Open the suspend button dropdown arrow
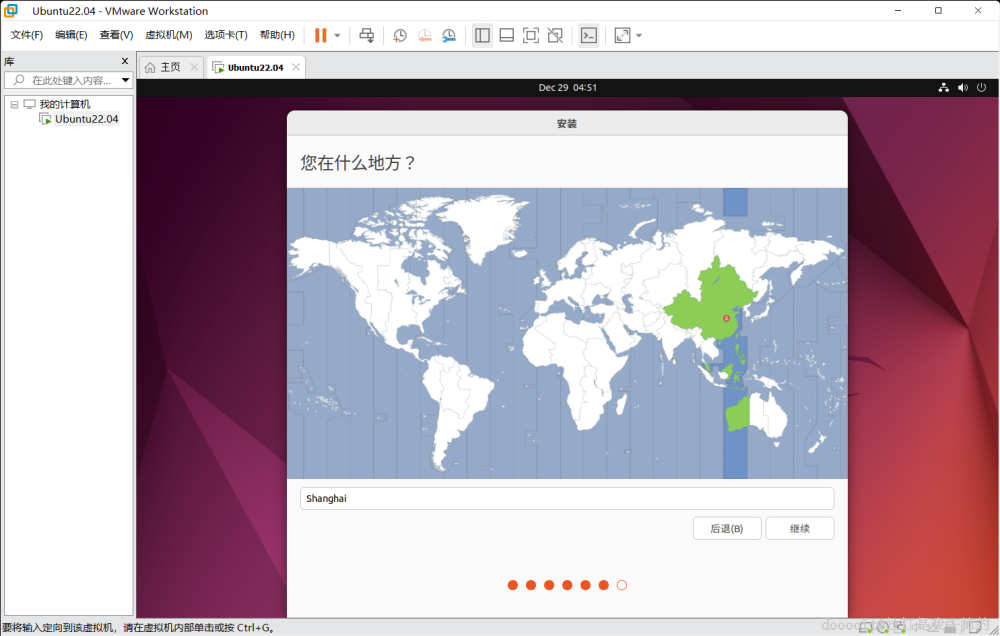 [337, 35]
